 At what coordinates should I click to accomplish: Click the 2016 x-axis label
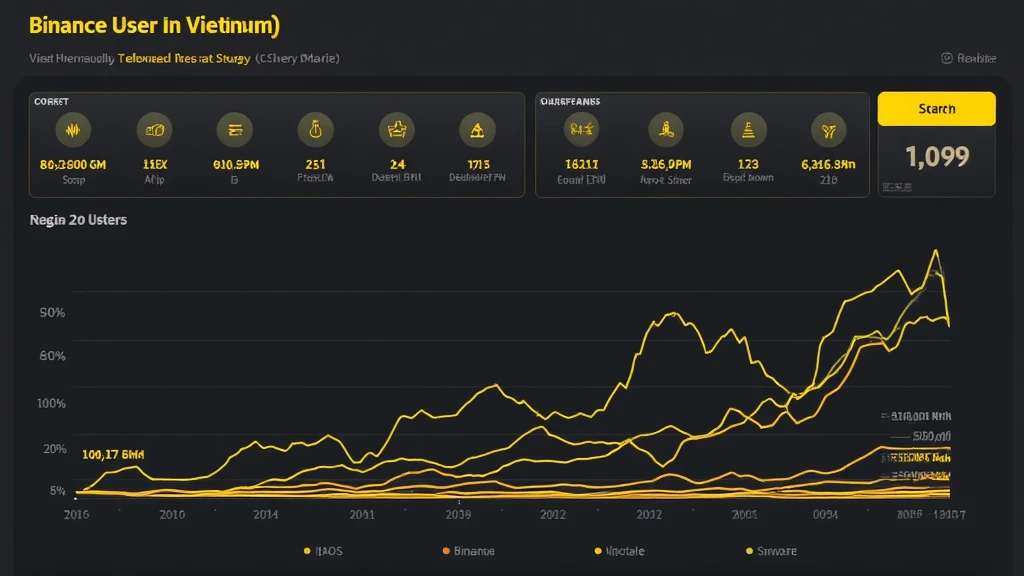click(76, 515)
